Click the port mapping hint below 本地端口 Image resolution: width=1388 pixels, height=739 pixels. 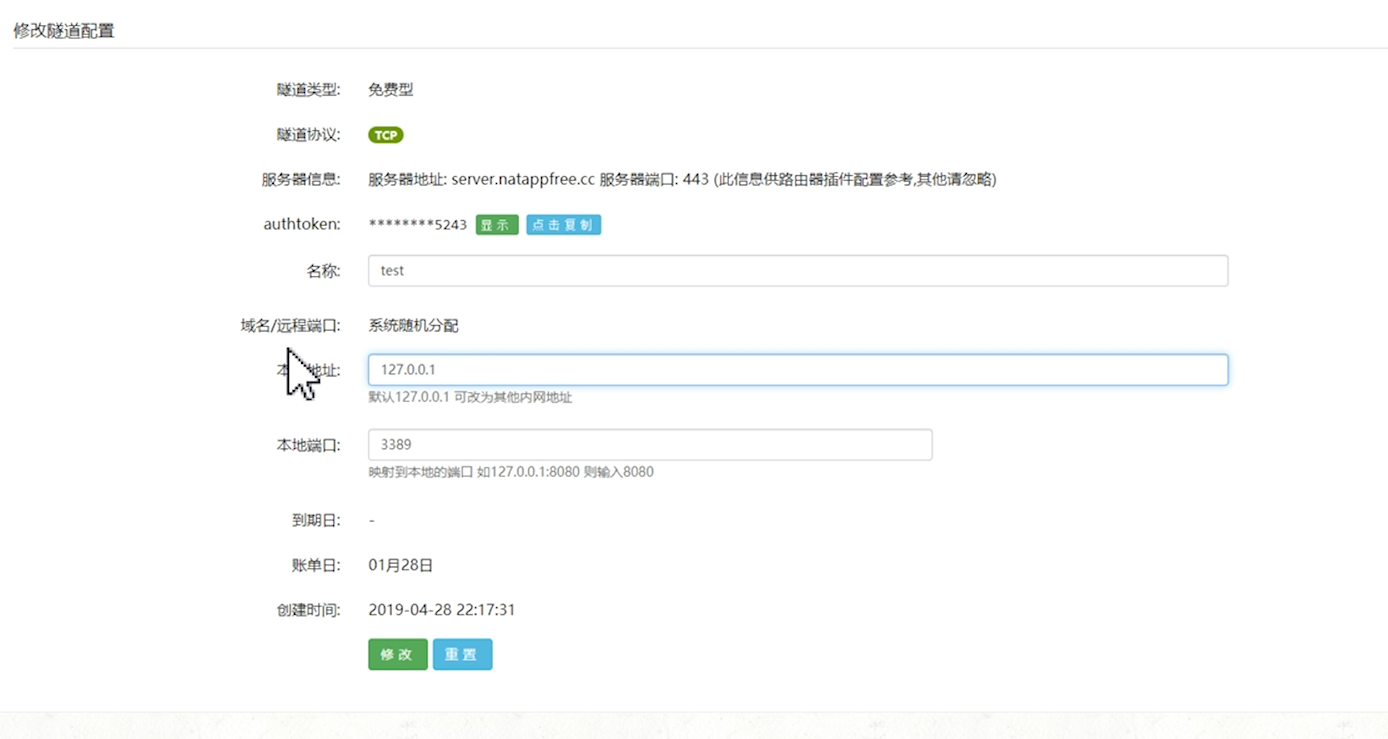click(510, 472)
